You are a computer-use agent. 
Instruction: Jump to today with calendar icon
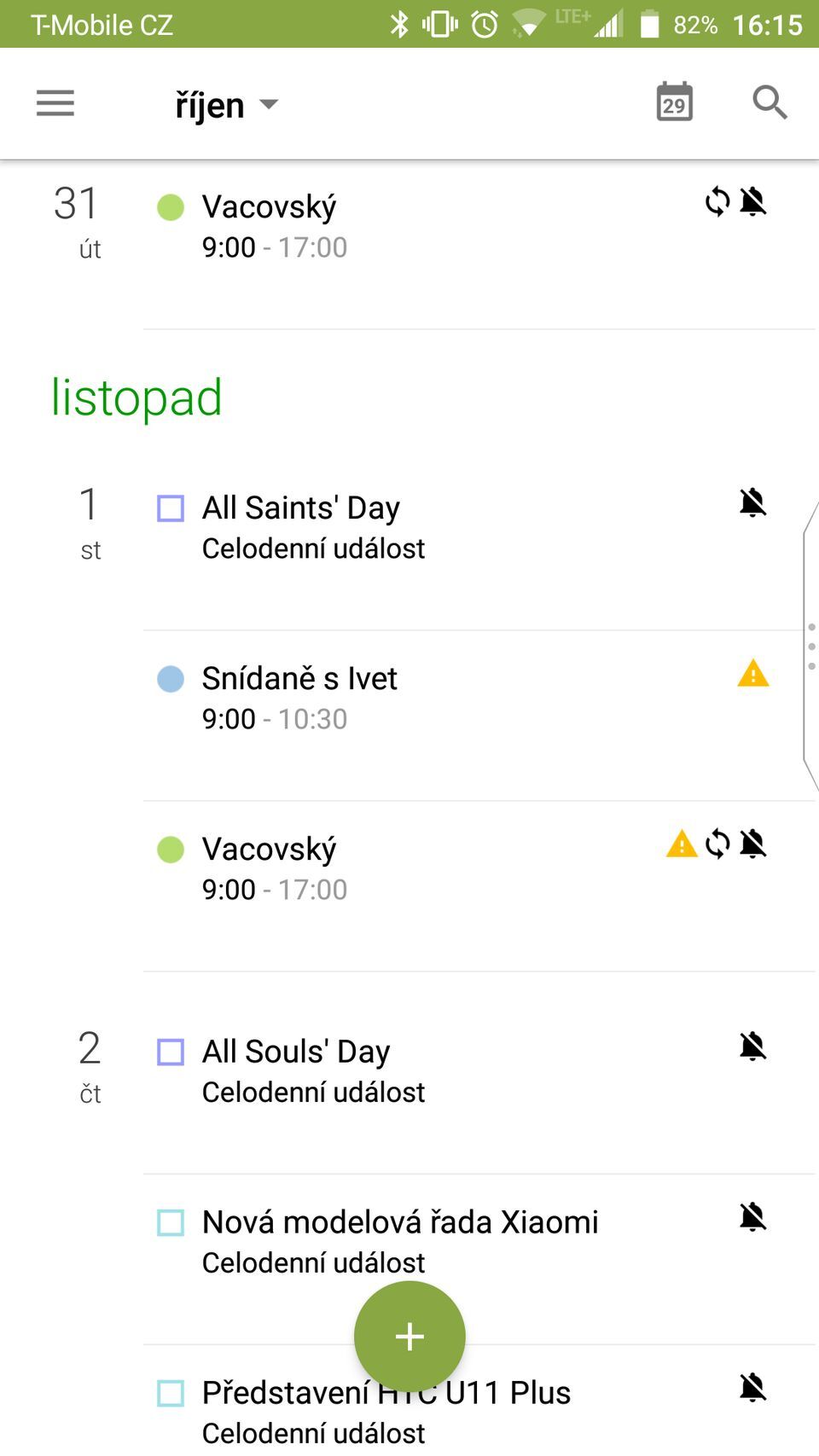[x=674, y=103]
